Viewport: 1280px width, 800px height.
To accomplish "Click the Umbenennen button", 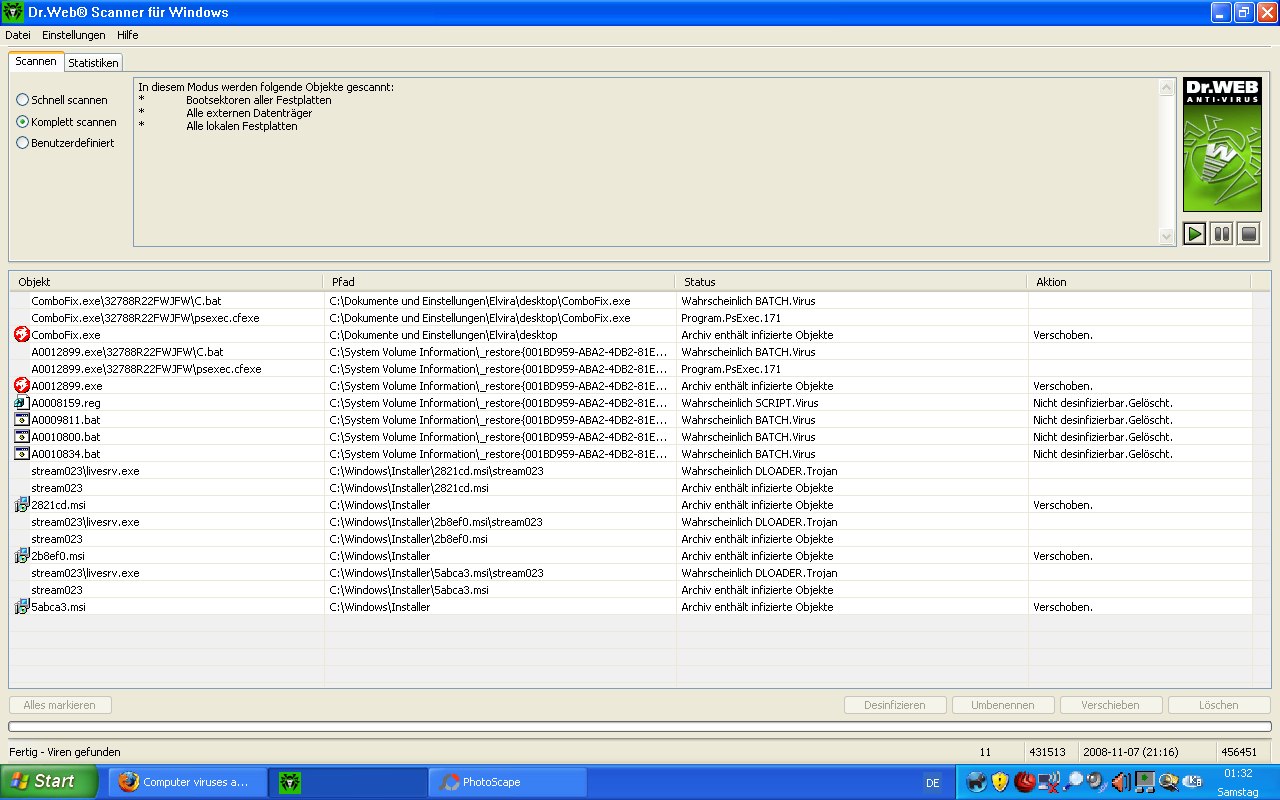I will pos(1003,705).
